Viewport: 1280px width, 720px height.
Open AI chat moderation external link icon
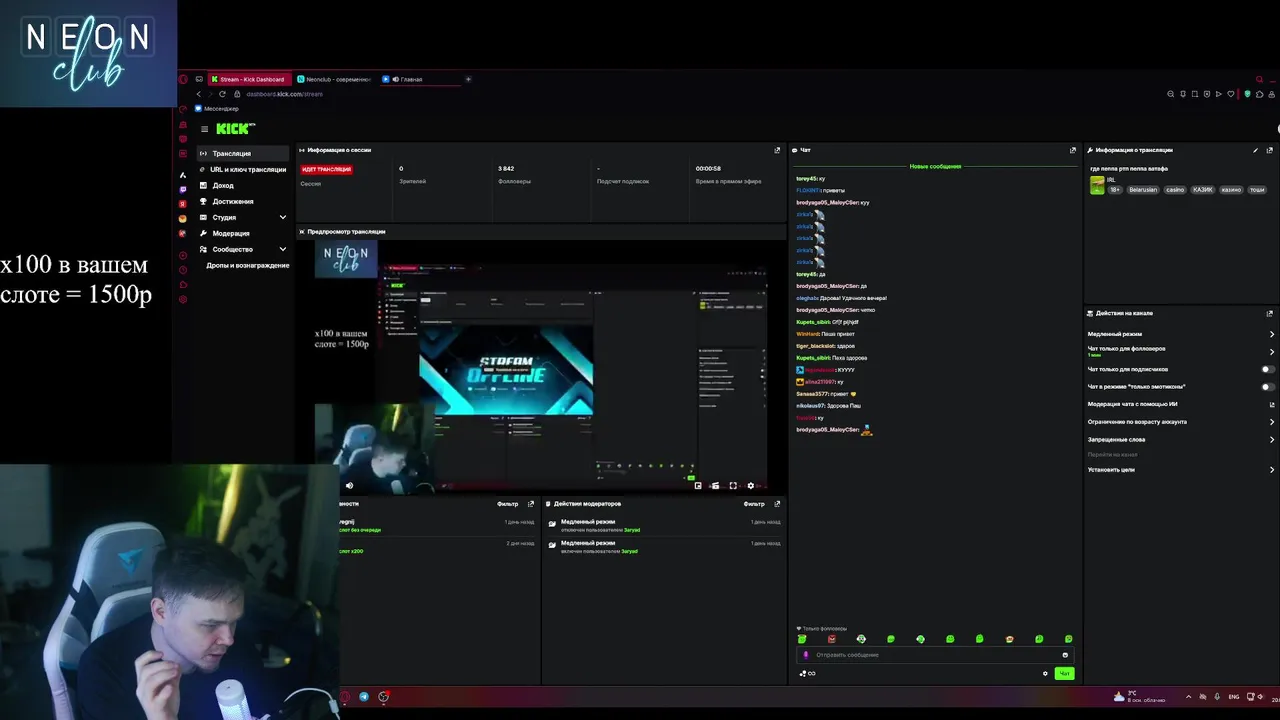(x=1272, y=404)
